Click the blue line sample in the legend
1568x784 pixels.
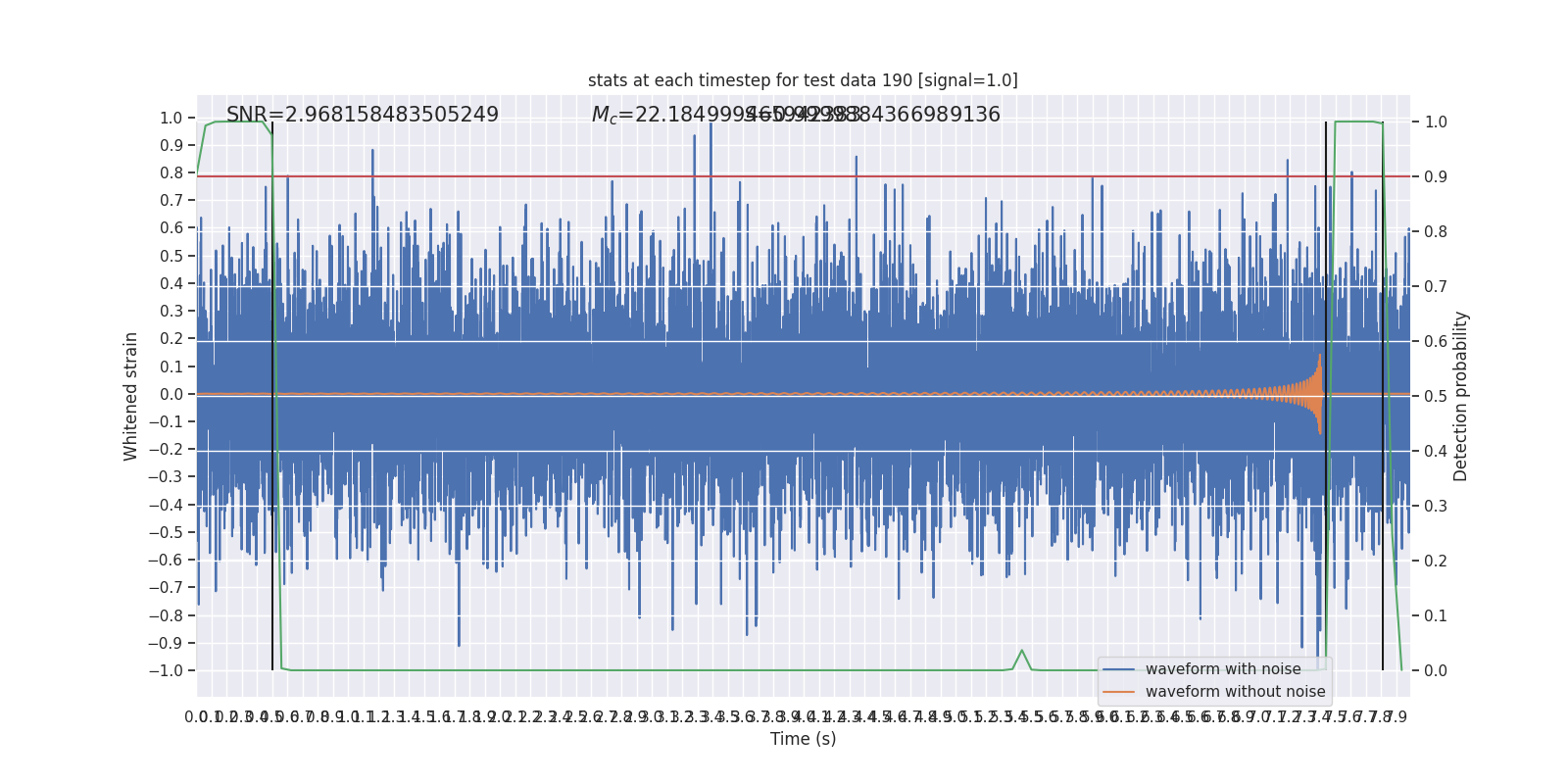coord(1119,669)
